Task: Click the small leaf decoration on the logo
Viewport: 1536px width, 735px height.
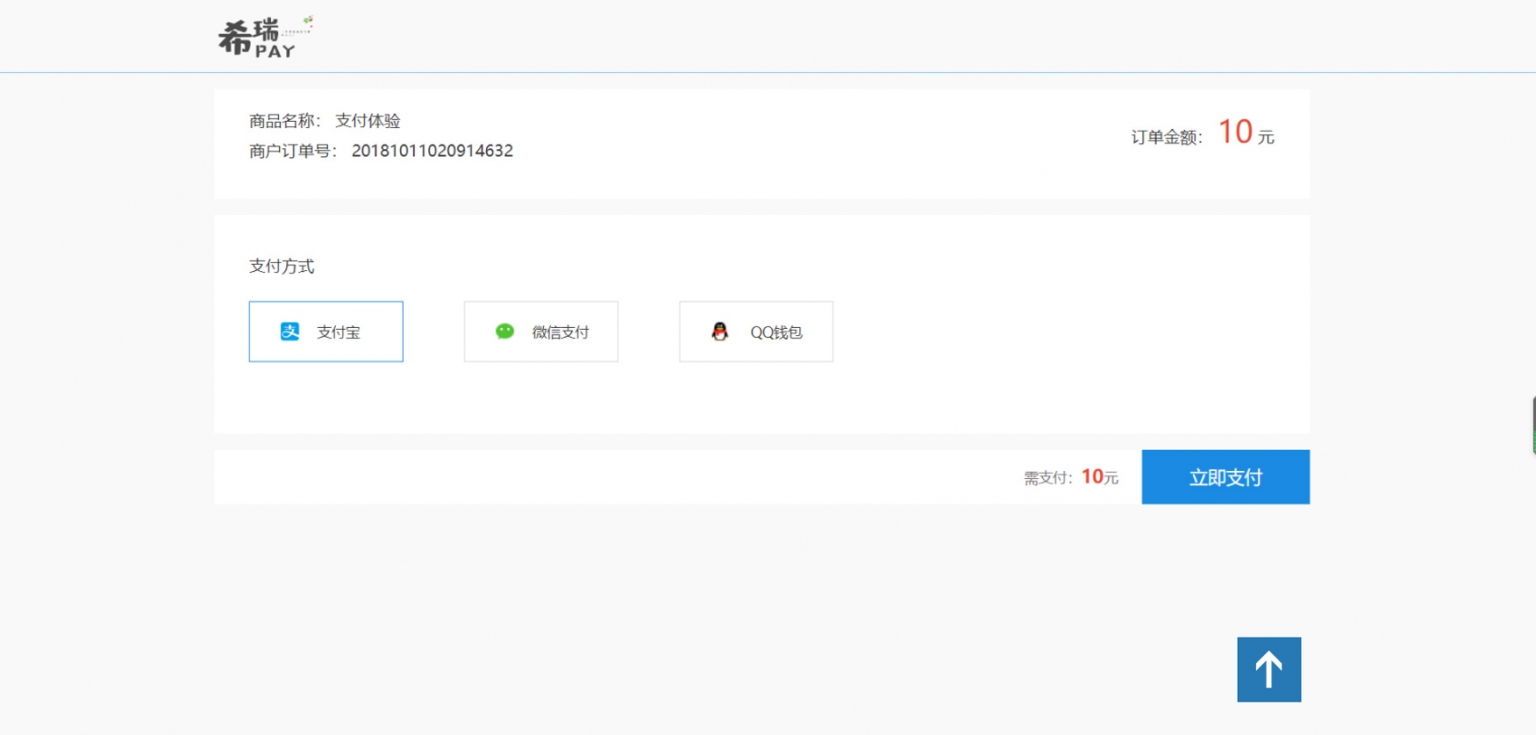Action: [309, 19]
